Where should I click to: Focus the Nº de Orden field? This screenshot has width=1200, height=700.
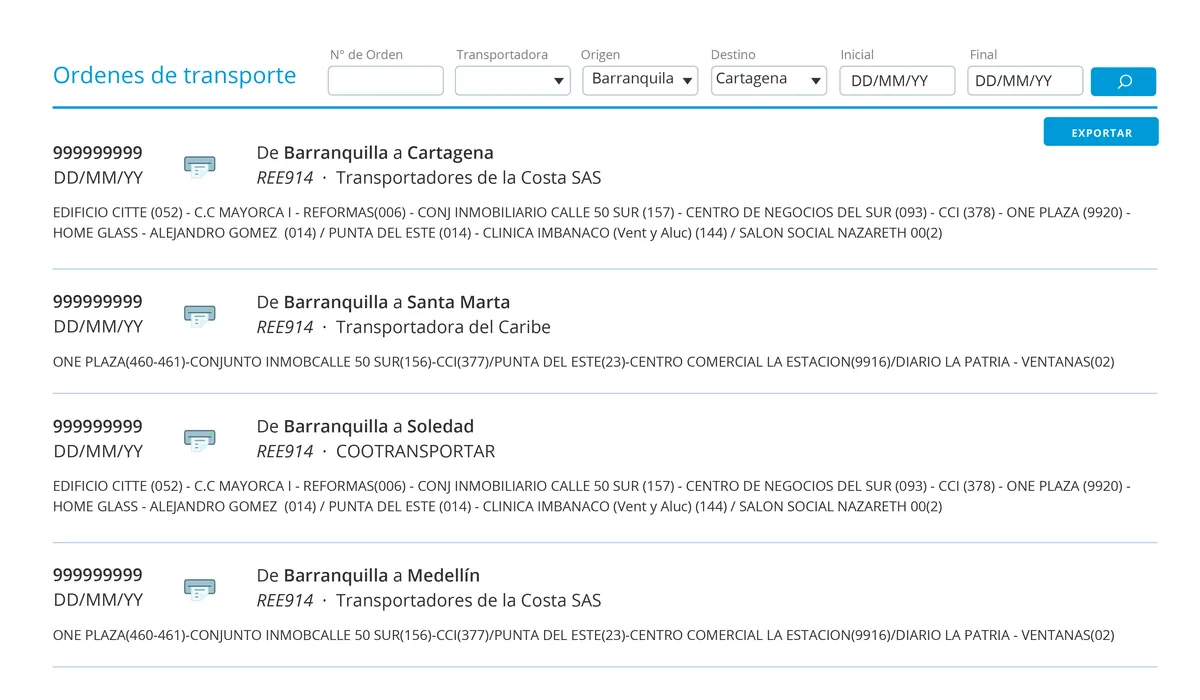pyautogui.click(x=386, y=81)
